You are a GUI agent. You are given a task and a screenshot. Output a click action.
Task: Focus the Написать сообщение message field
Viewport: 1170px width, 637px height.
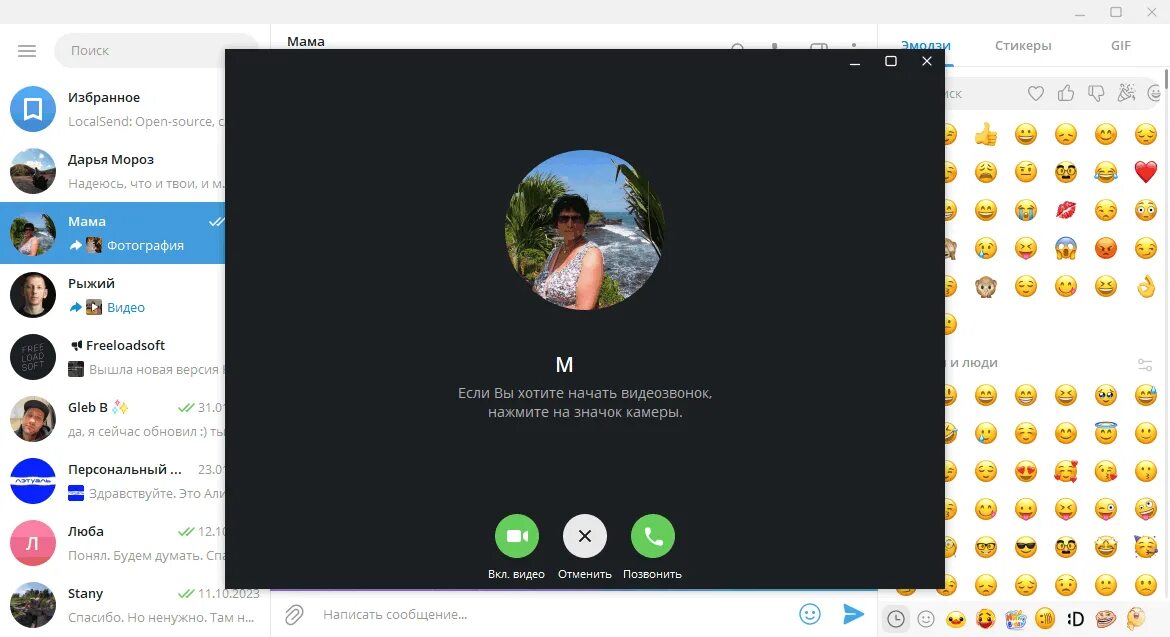pos(552,615)
